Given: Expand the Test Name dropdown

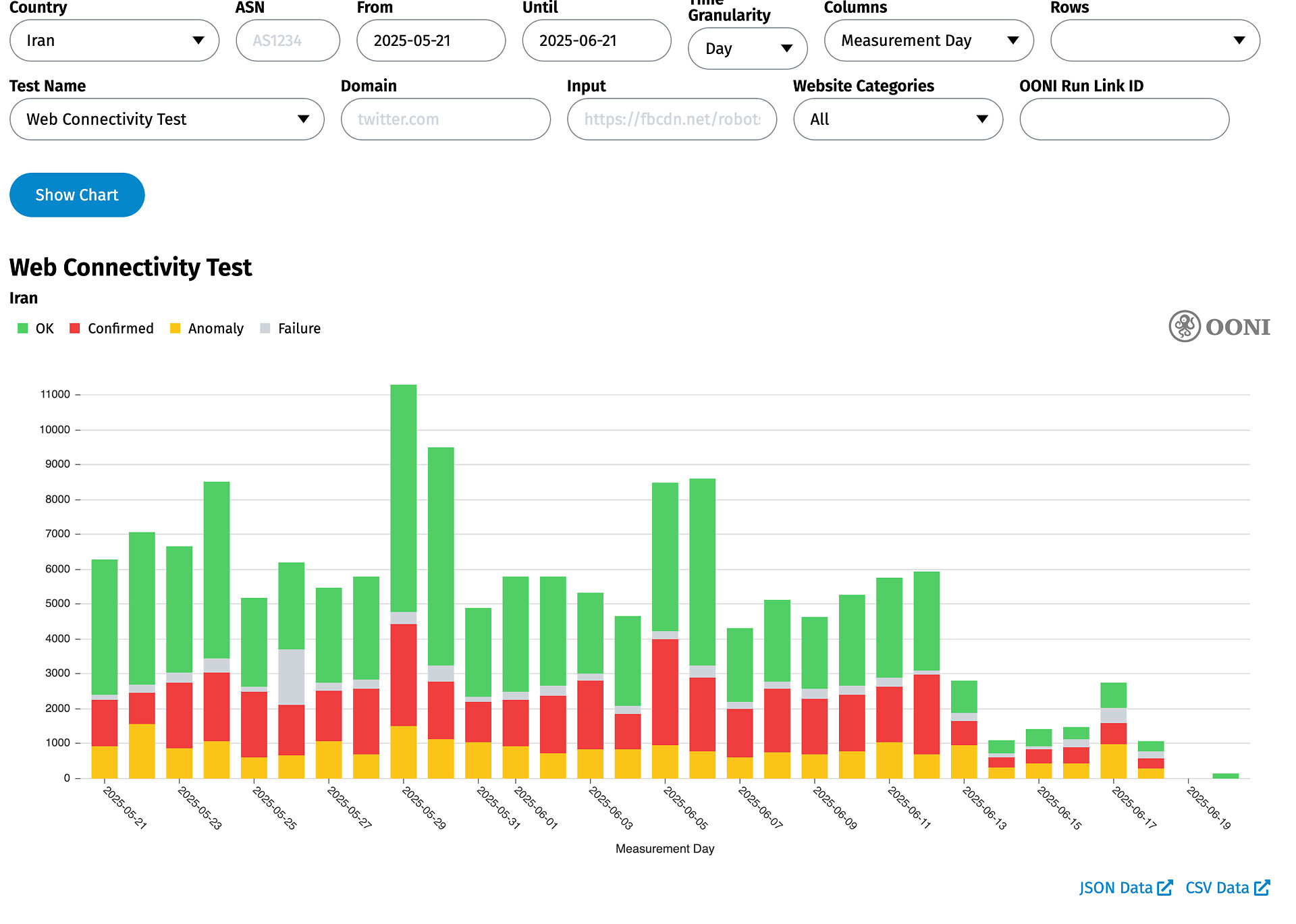Looking at the screenshot, I should (167, 119).
